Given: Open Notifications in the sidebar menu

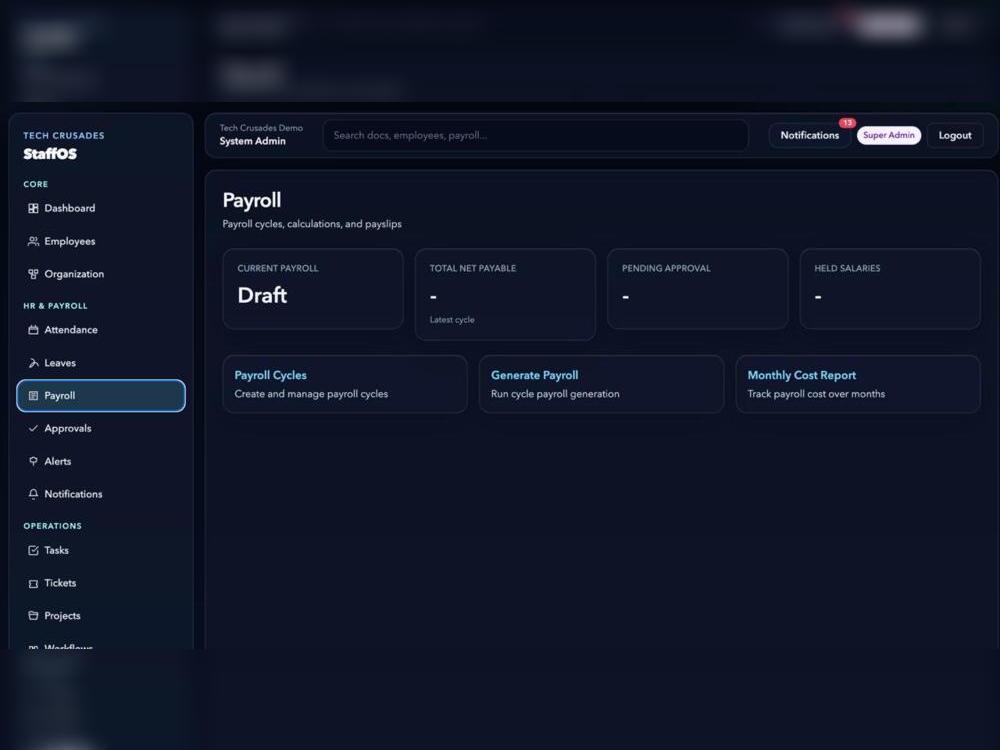Looking at the screenshot, I should 101,494.
